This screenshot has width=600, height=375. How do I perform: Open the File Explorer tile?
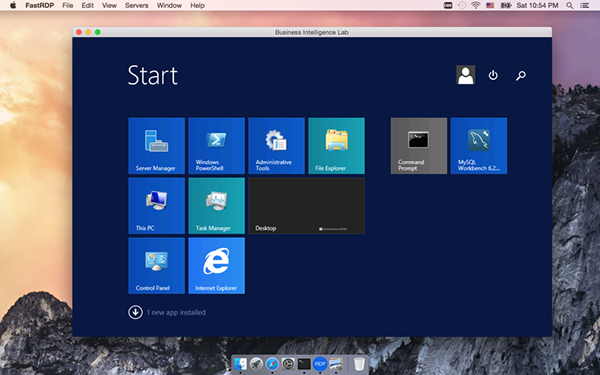[x=336, y=146]
